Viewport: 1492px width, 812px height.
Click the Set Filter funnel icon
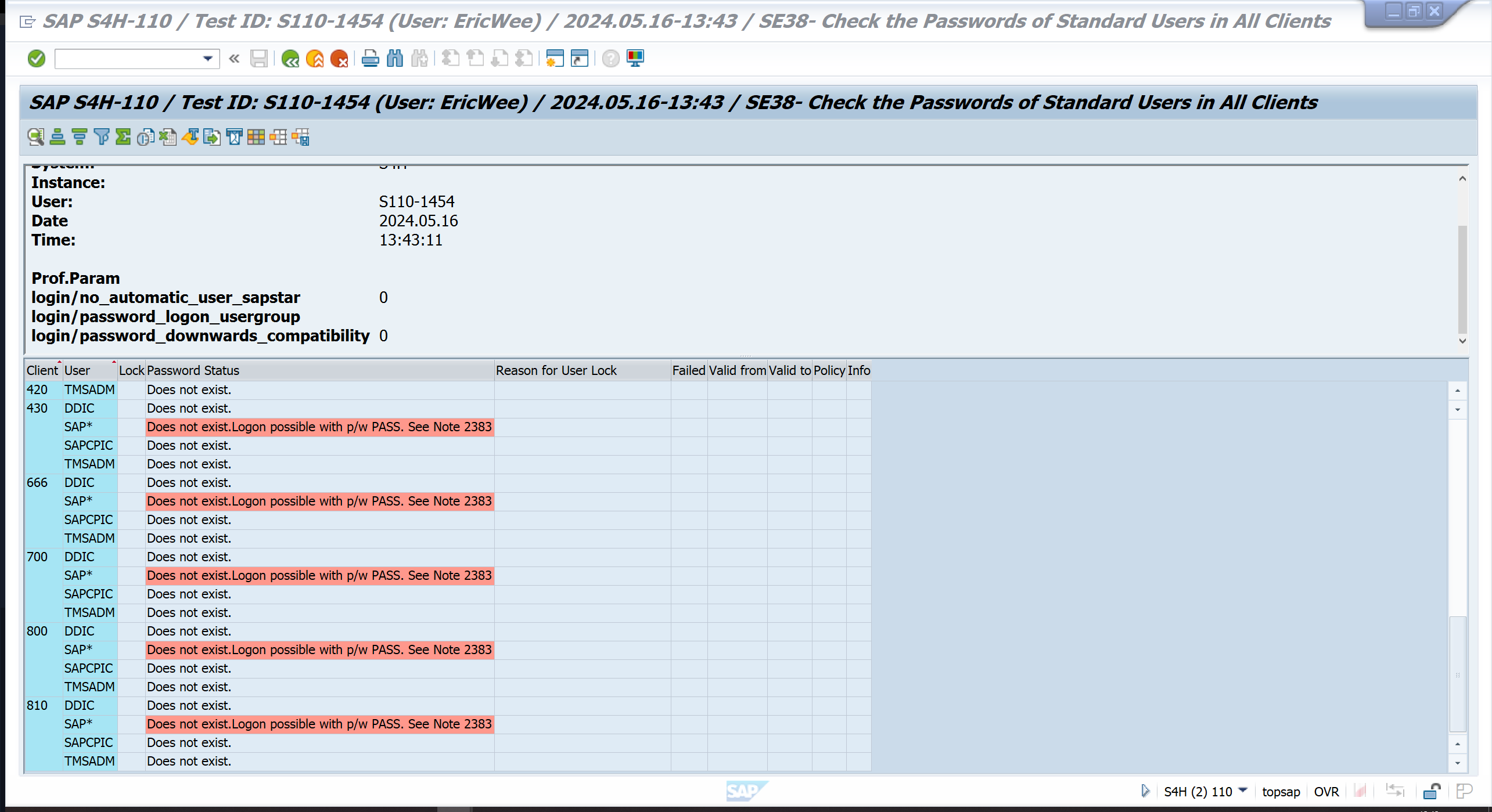point(101,137)
